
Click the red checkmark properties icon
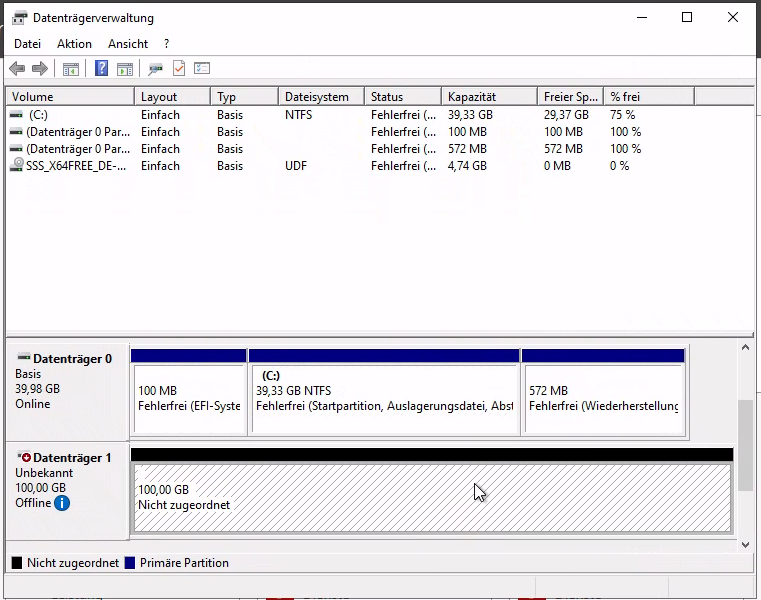179,69
